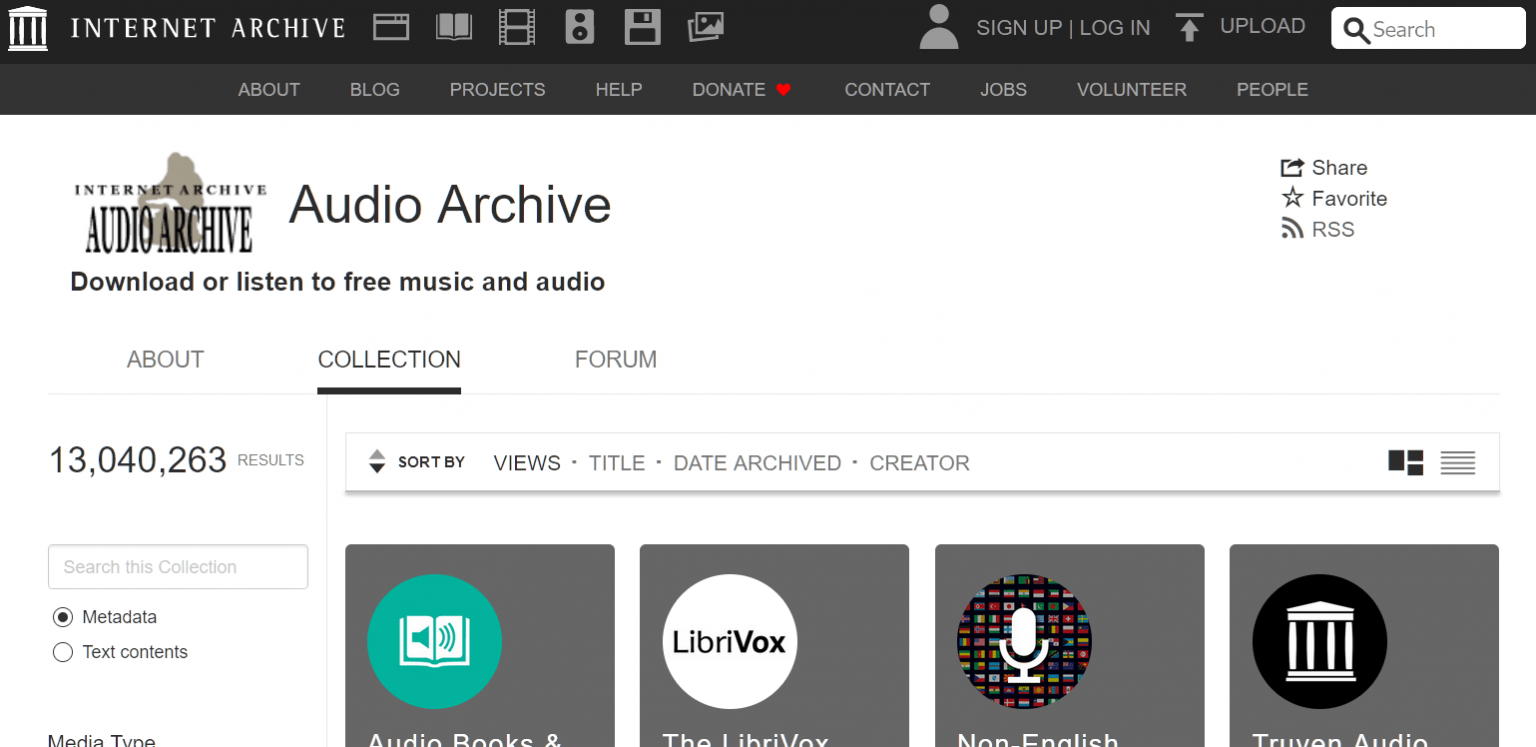Select the Texts collection book icon

[454, 27]
